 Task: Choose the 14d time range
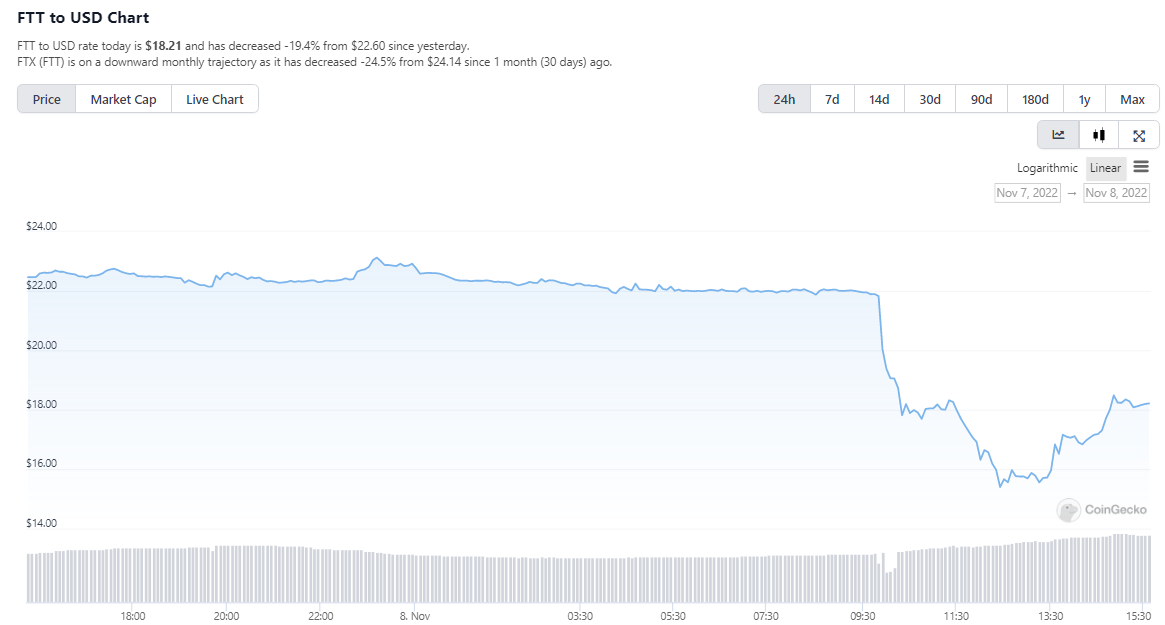pos(879,99)
